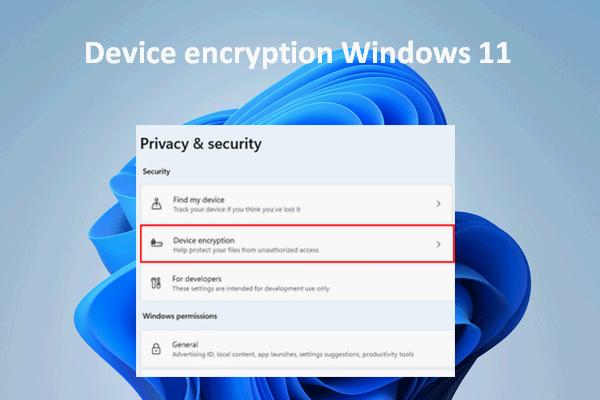Click the General padlock icon

pyautogui.click(x=156, y=349)
